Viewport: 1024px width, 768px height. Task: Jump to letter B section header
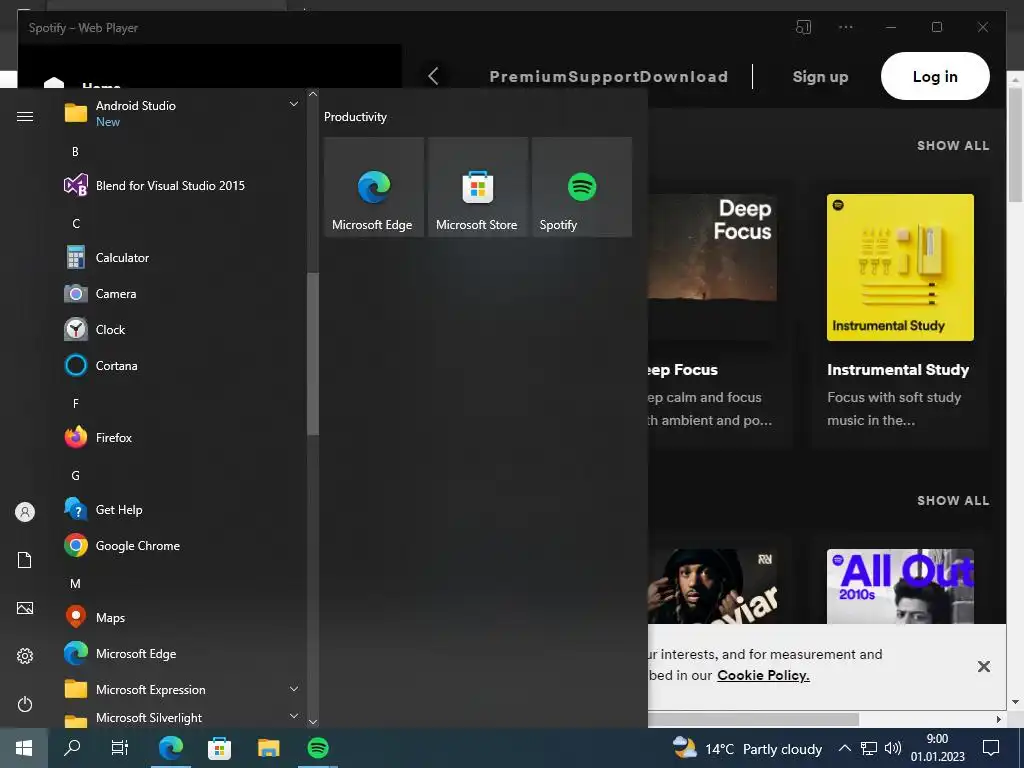[75, 152]
